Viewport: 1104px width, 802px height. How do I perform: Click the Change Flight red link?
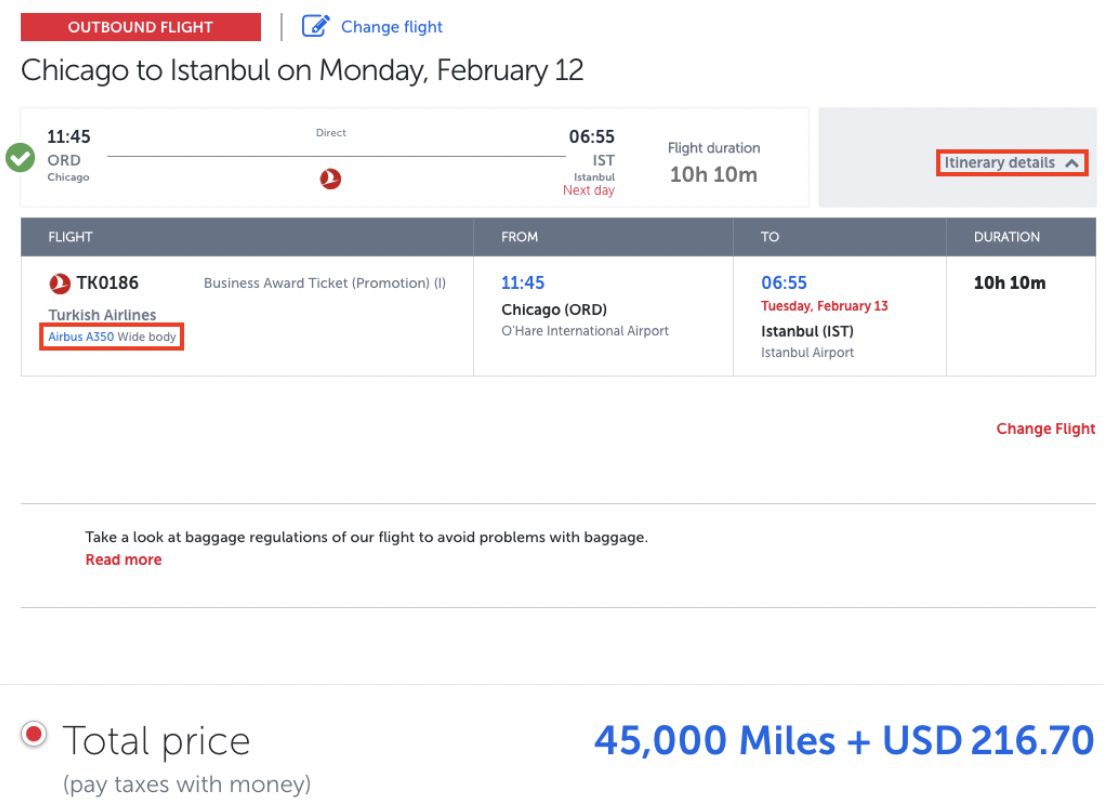tap(1045, 428)
